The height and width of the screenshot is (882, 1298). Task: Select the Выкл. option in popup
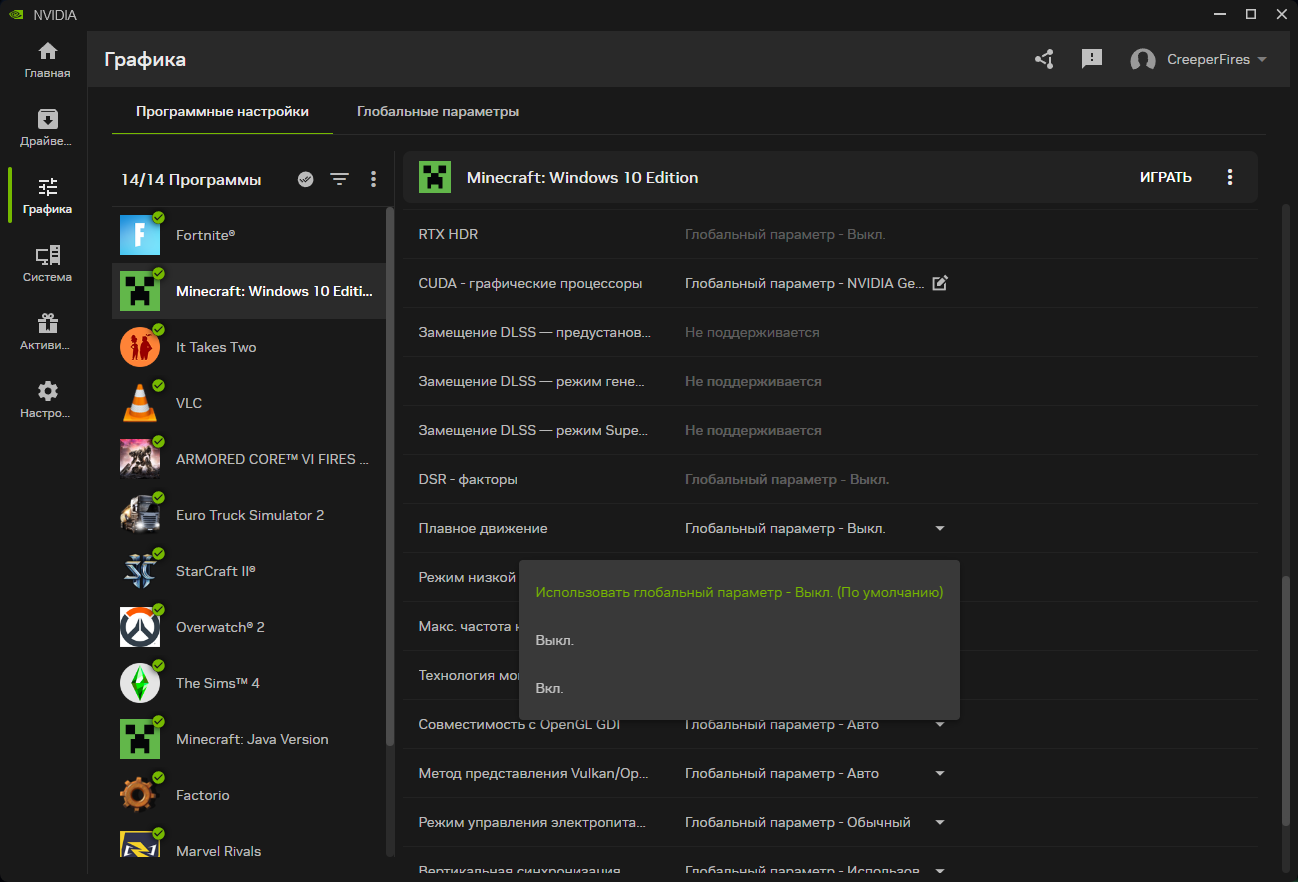(555, 640)
